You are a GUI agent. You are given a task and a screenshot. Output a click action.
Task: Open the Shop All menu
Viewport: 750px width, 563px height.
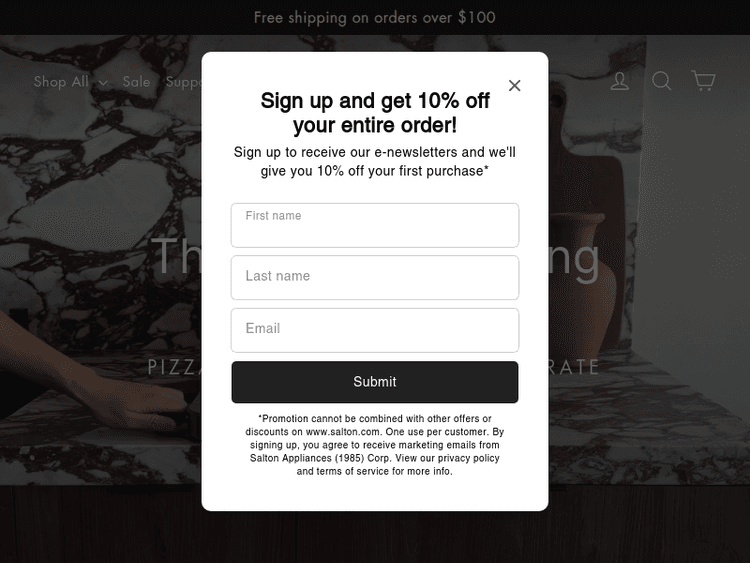click(61, 82)
